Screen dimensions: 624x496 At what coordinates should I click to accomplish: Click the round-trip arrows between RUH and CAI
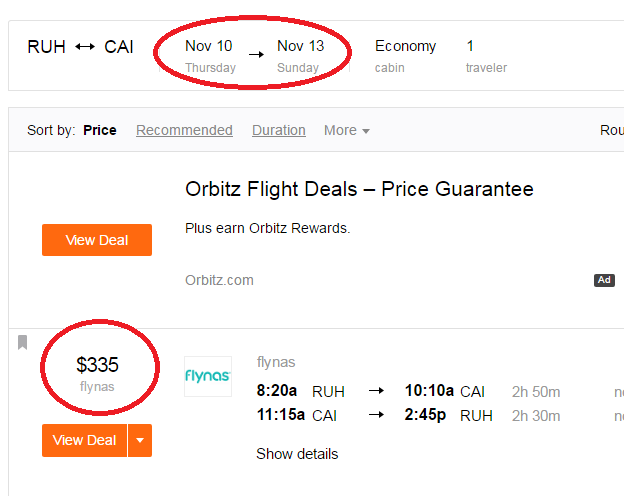(x=85, y=47)
